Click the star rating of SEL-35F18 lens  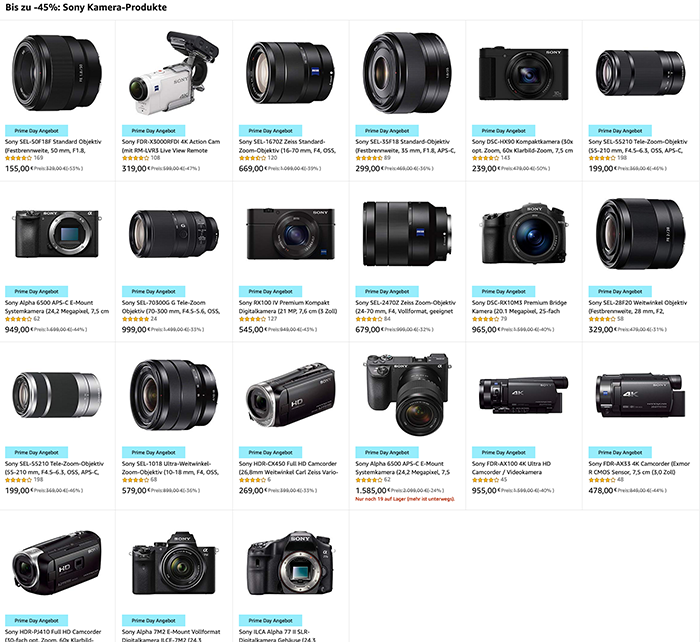click(x=368, y=158)
